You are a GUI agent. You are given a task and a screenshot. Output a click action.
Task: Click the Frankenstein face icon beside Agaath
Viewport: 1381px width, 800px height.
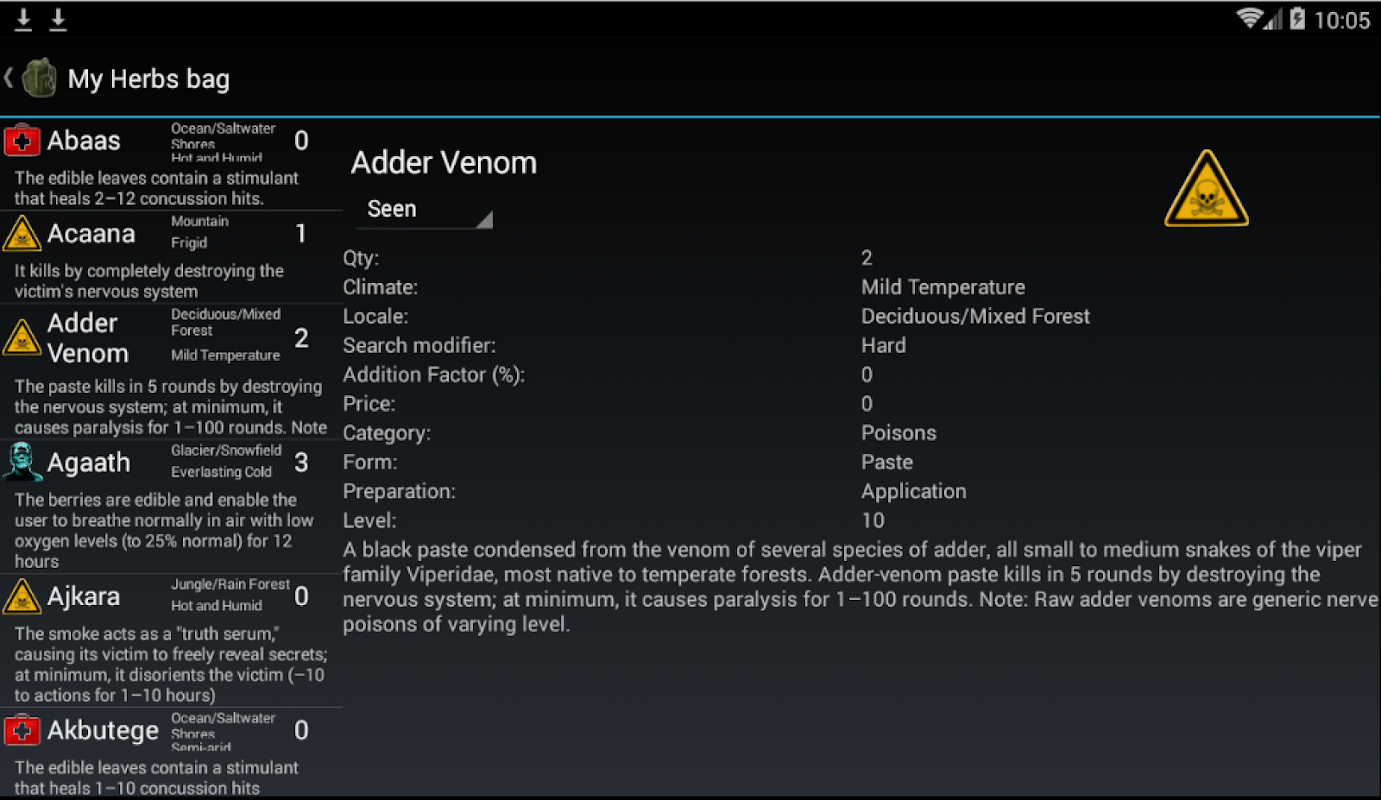tap(22, 462)
